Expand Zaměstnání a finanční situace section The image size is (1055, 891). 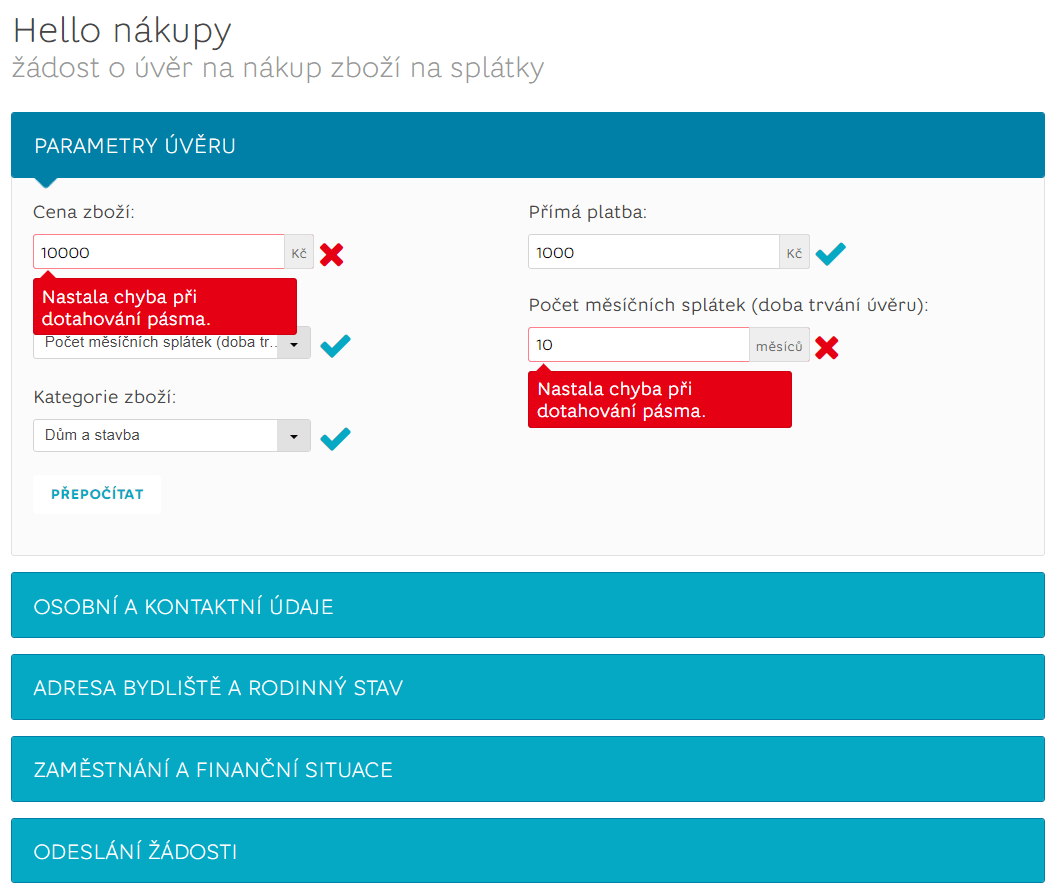tap(528, 769)
